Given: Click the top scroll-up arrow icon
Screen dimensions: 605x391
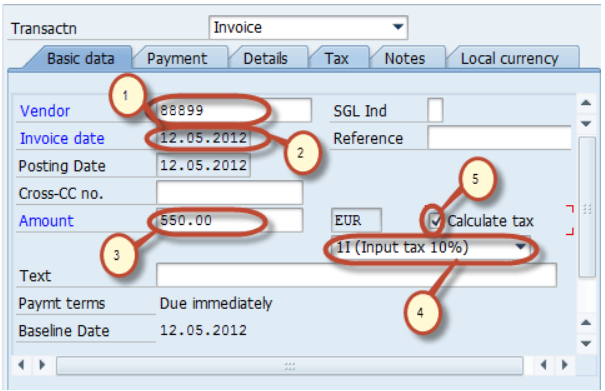Looking at the screenshot, I should pyautogui.click(x=586, y=103).
